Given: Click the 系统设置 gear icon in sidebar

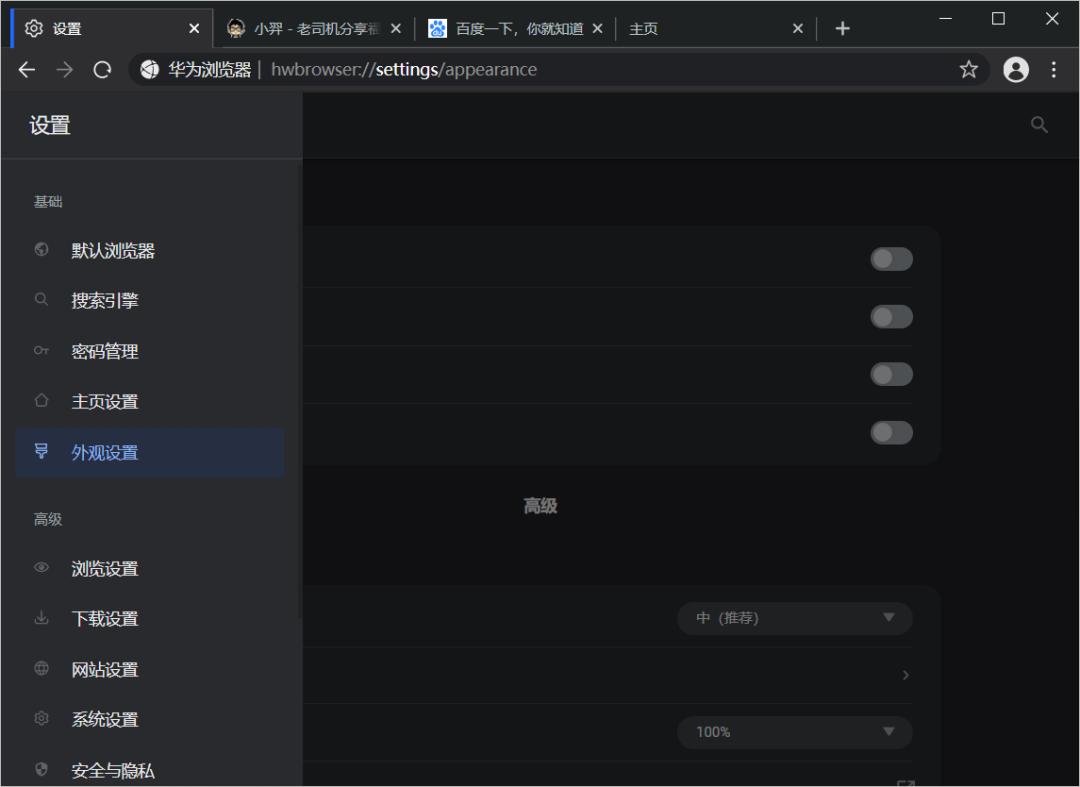Looking at the screenshot, I should pyautogui.click(x=41, y=718).
